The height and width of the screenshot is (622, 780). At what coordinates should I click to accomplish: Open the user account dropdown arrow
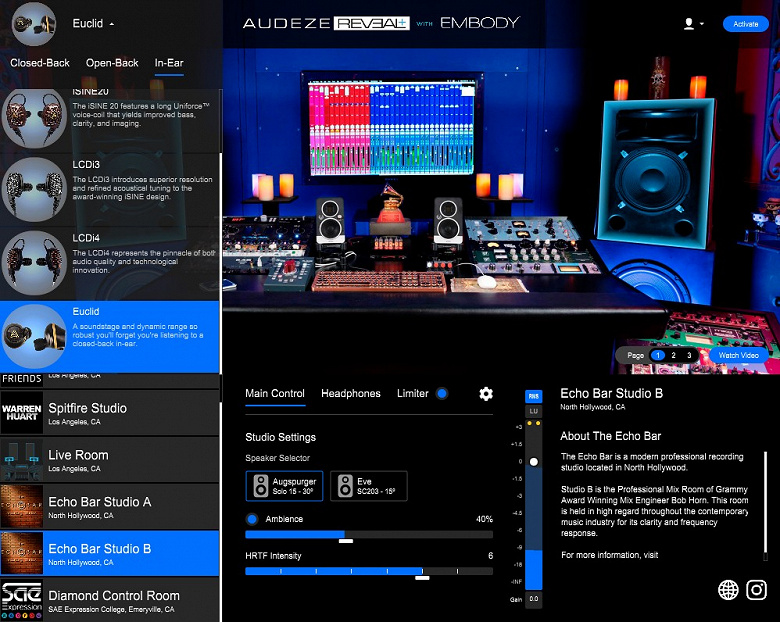(701, 24)
